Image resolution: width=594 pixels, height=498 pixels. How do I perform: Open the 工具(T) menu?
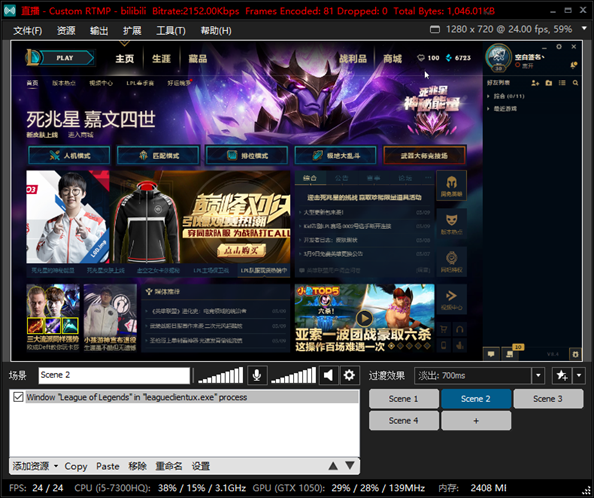coord(171,31)
